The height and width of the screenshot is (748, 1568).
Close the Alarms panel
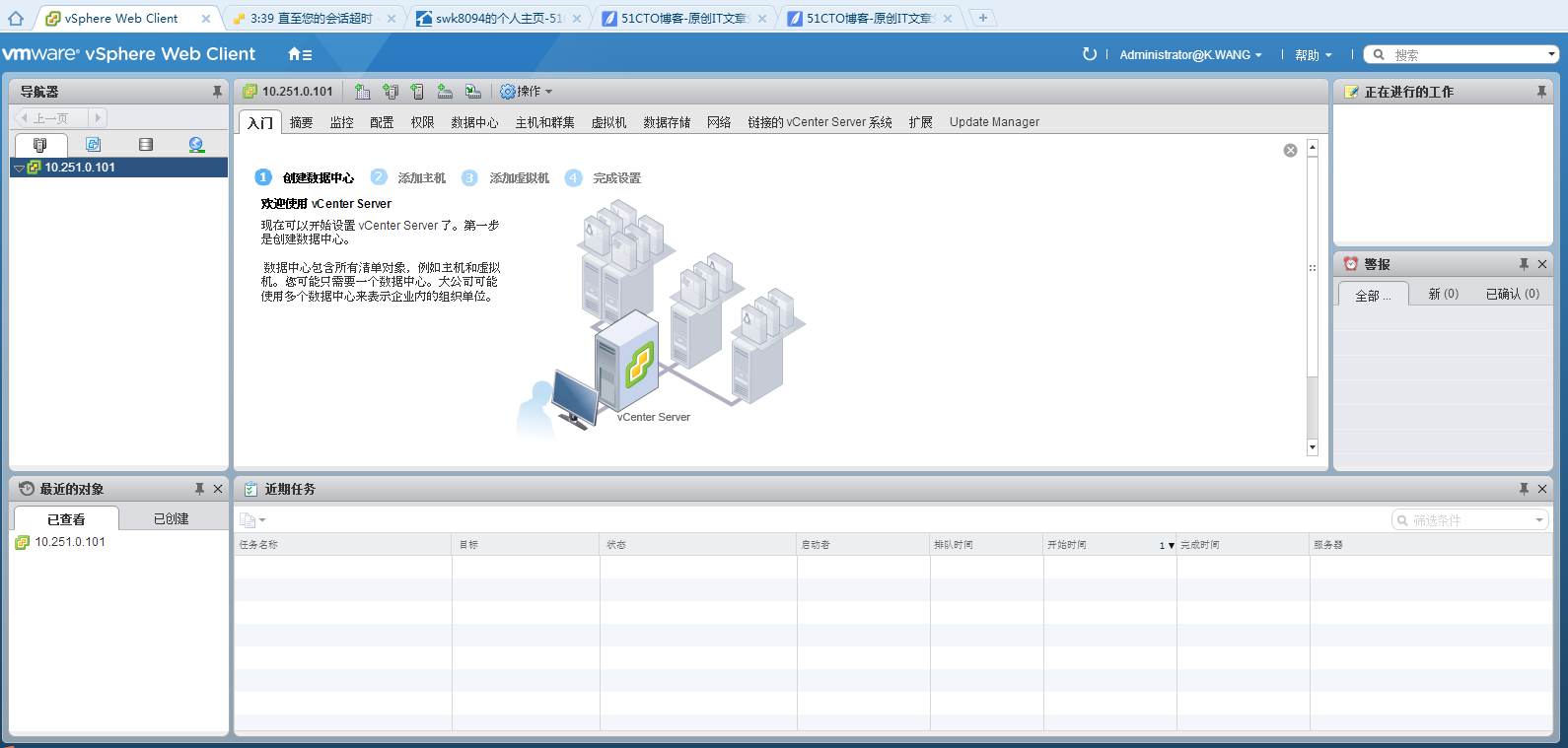coord(1542,264)
